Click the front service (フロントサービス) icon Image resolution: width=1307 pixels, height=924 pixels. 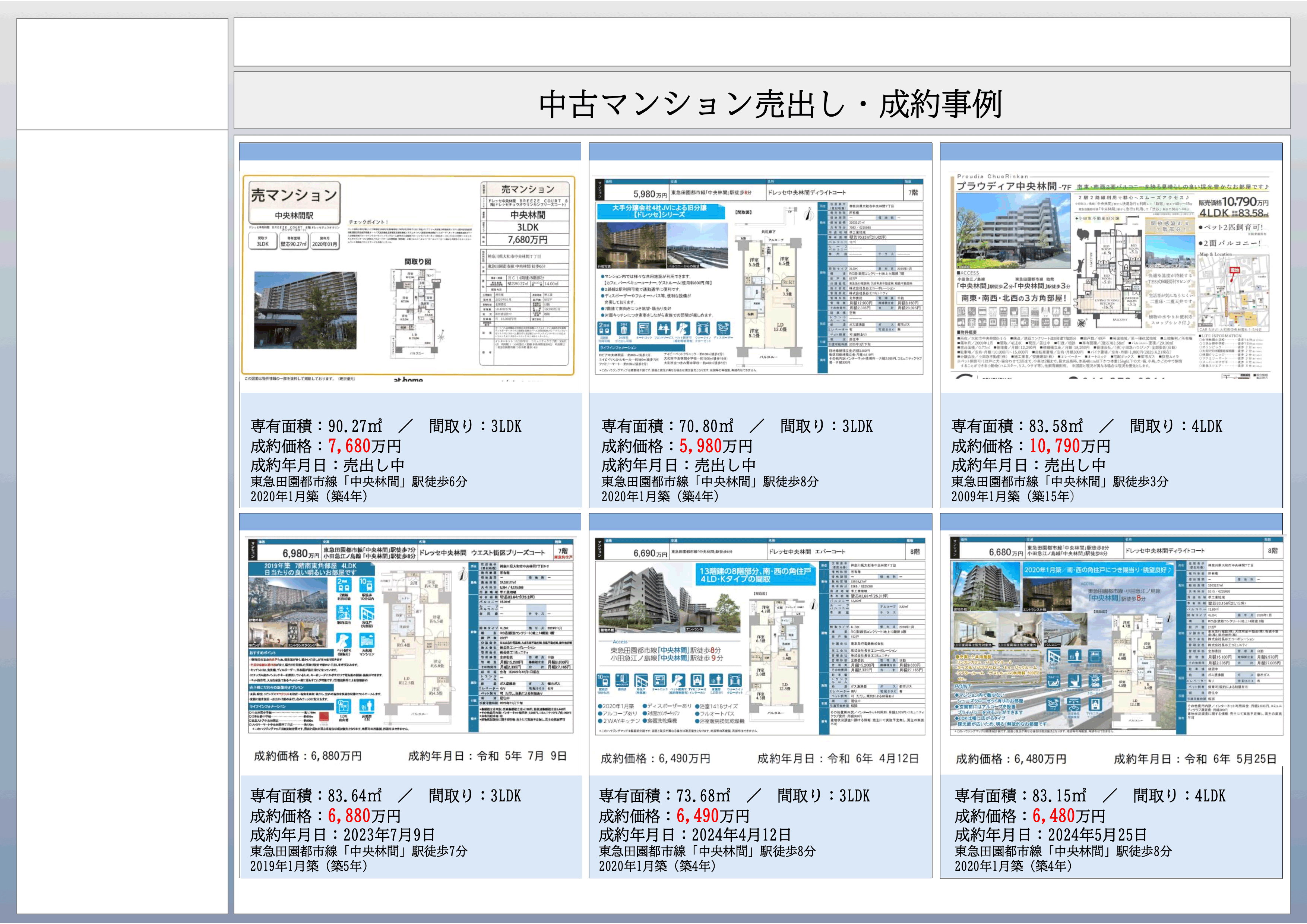[663, 329]
